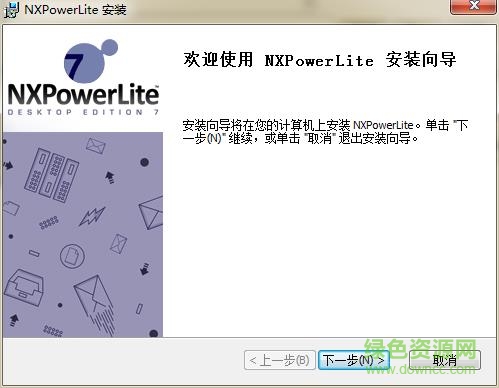
Task: Click the 取消 cancel button
Action: coord(445,360)
